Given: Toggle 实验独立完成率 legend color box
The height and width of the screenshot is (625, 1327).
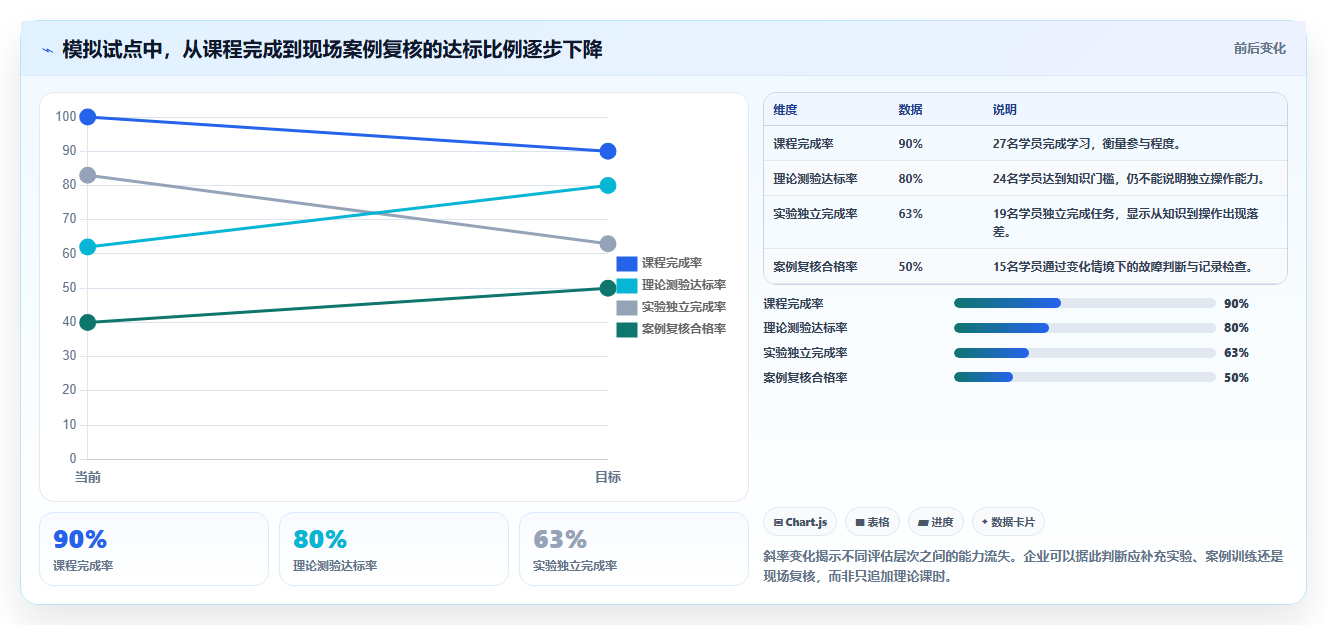Looking at the screenshot, I should click(626, 308).
